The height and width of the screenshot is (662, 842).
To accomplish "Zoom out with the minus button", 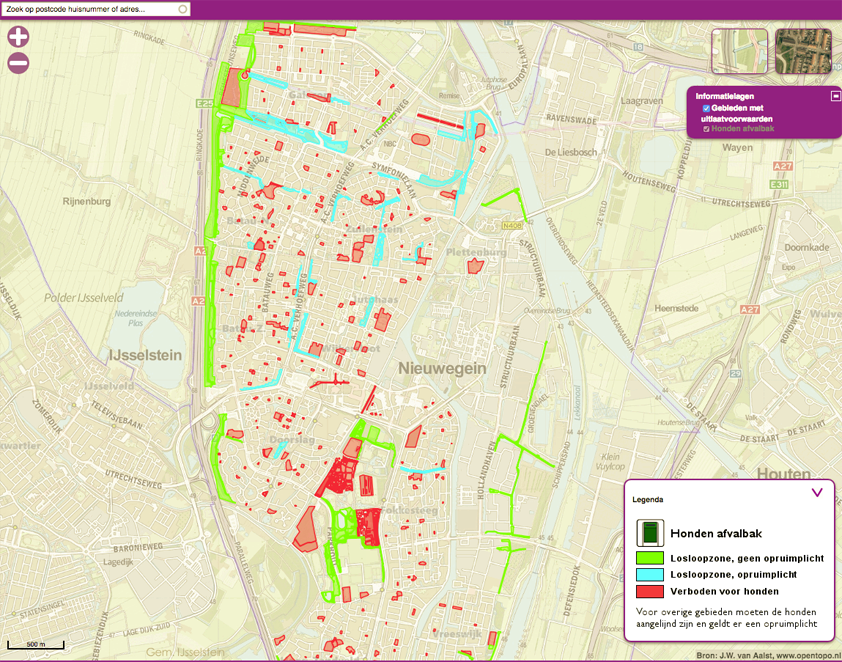I will [18, 64].
